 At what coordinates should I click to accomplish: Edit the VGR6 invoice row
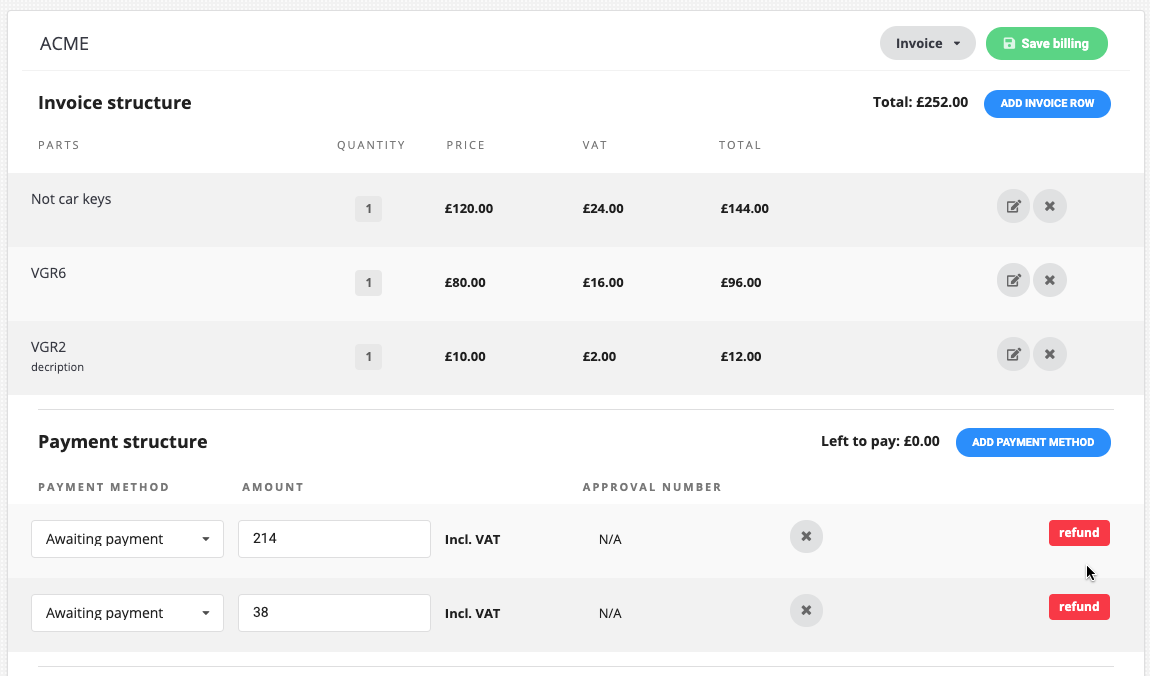tap(1013, 281)
